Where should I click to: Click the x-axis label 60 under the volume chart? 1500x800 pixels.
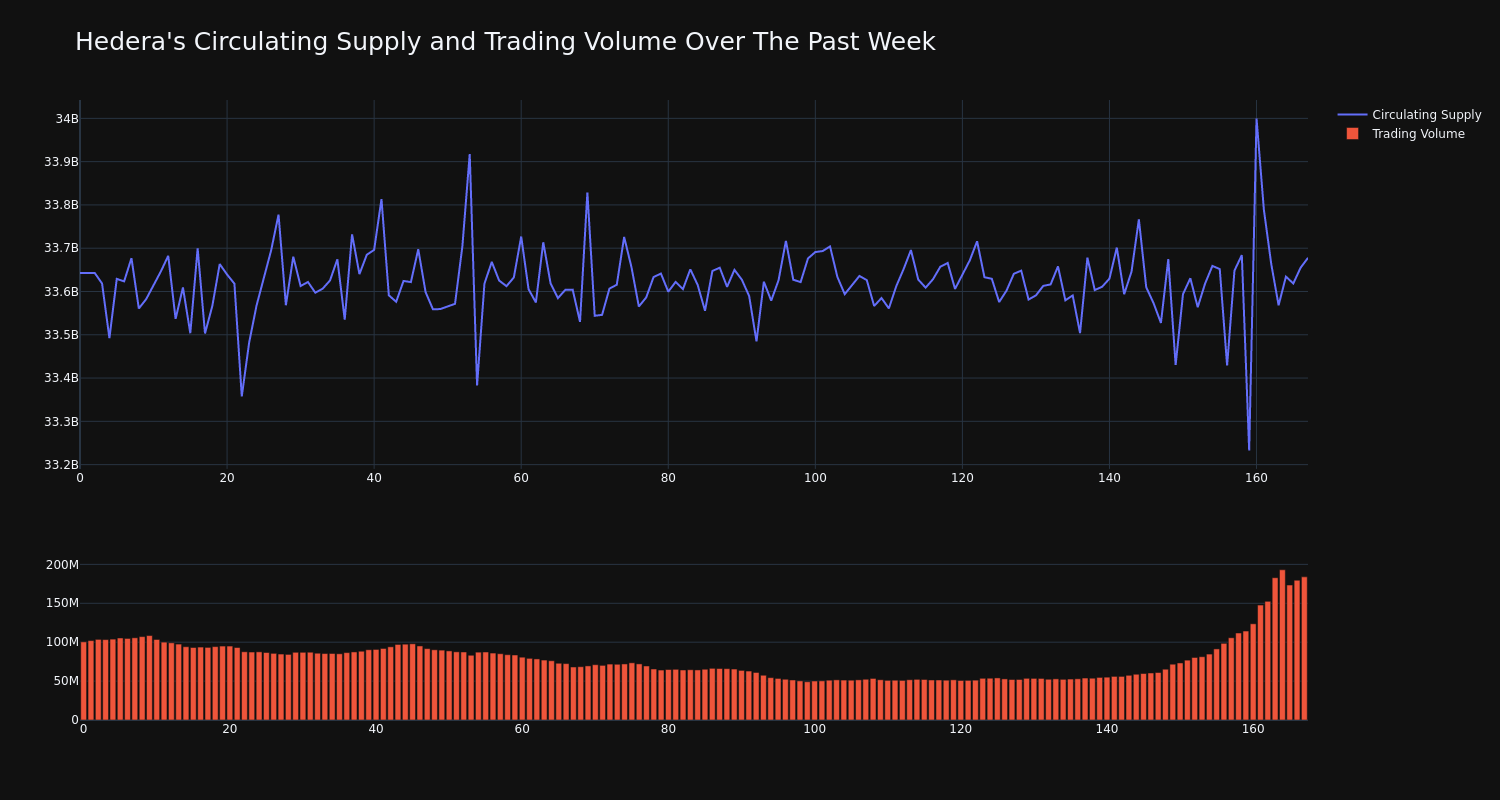point(522,729)
